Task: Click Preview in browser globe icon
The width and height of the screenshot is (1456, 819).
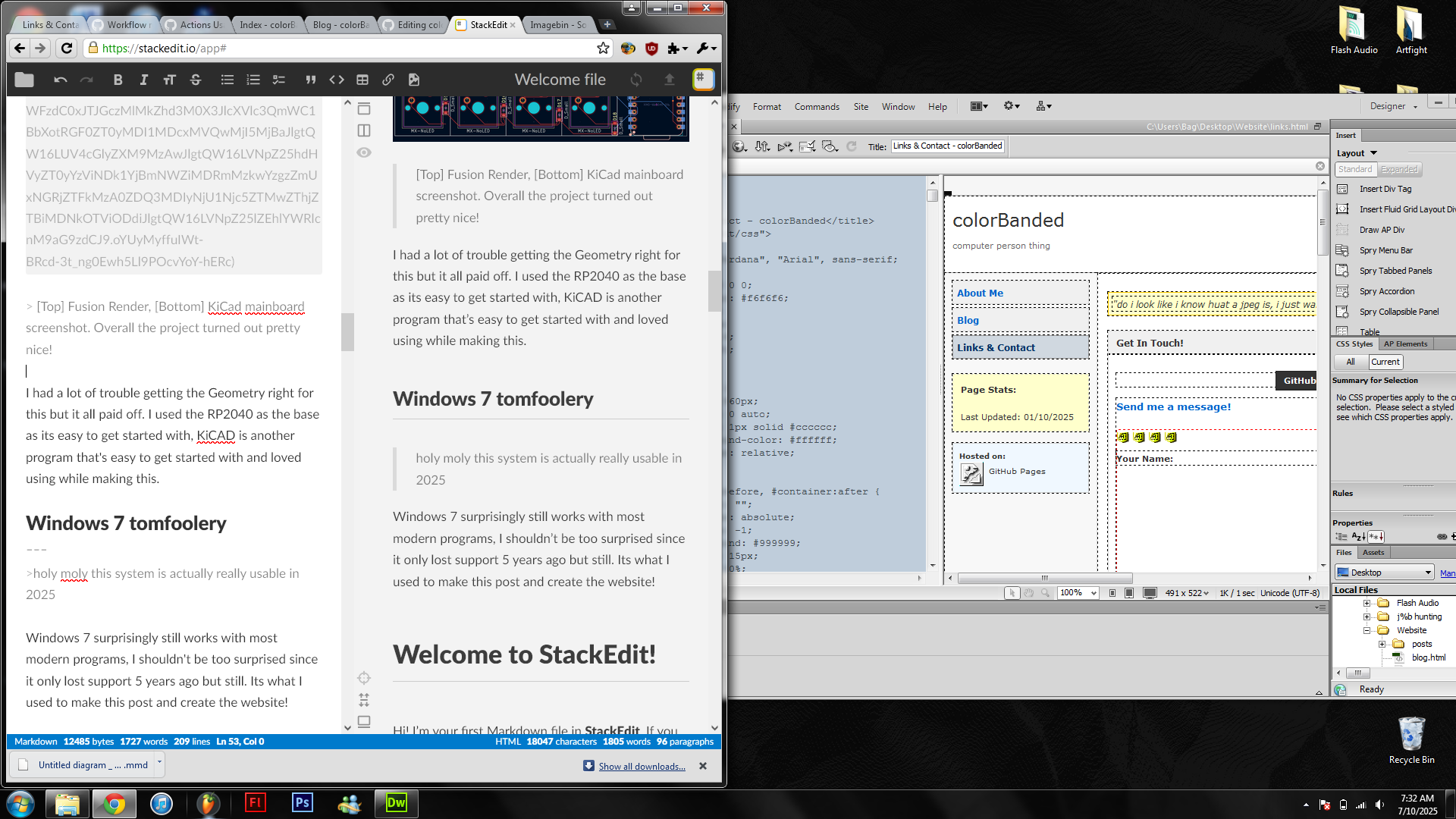Action: click(739, 146)
